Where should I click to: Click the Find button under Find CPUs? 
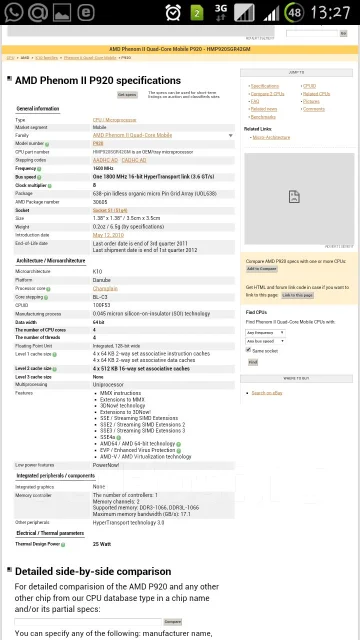point(253,362)
